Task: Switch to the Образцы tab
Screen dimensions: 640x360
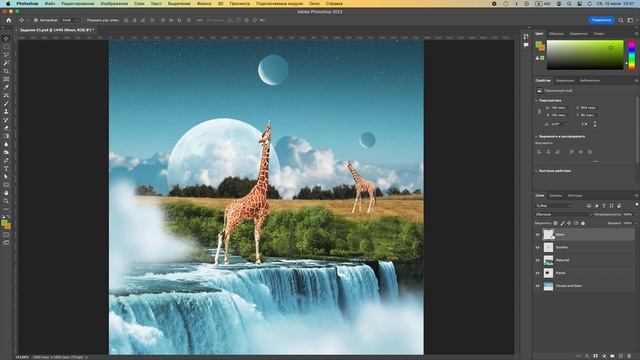Action: [x=556, y=34]
